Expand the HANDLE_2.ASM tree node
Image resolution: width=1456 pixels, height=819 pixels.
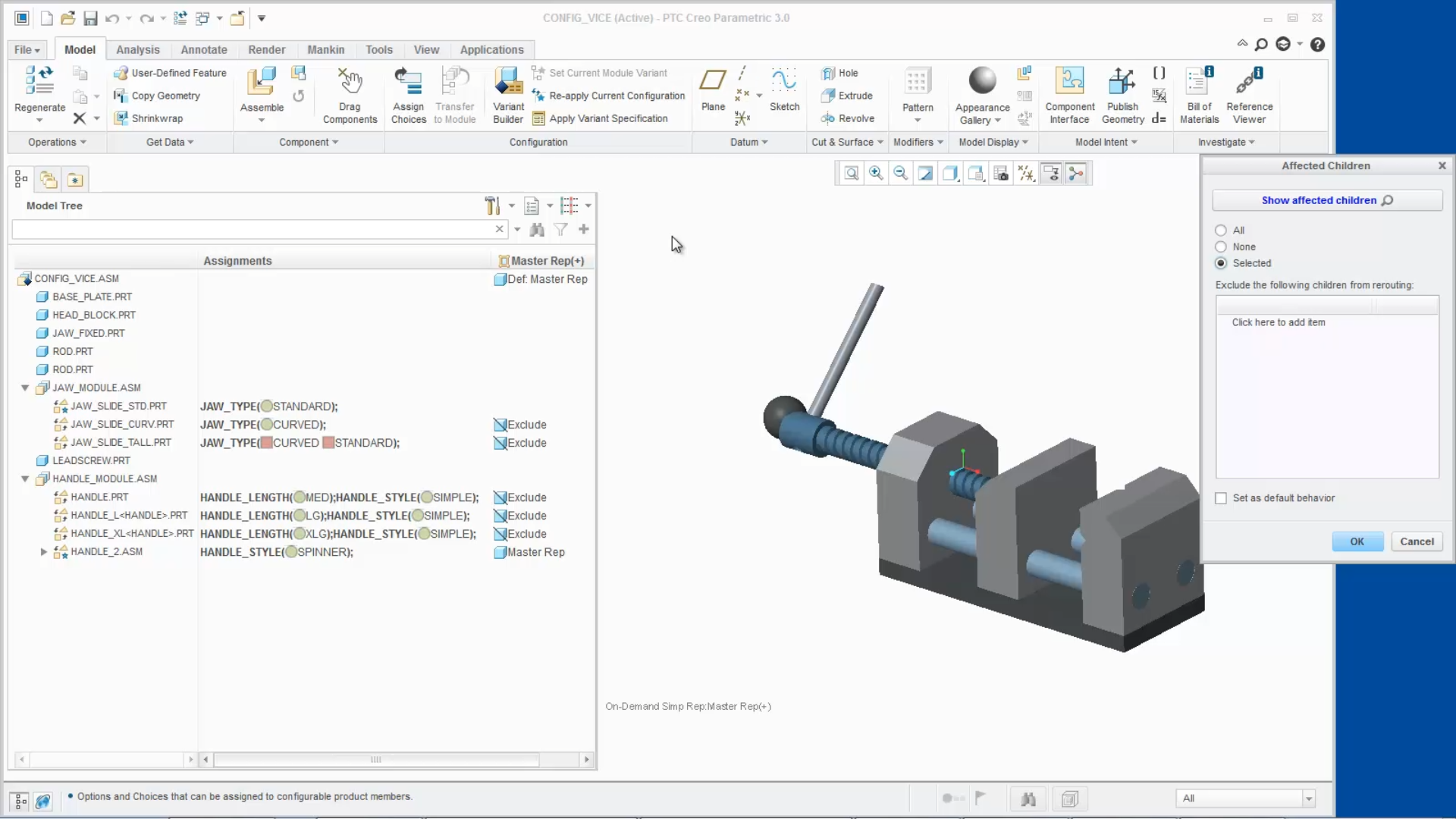(x=43, y=551)
